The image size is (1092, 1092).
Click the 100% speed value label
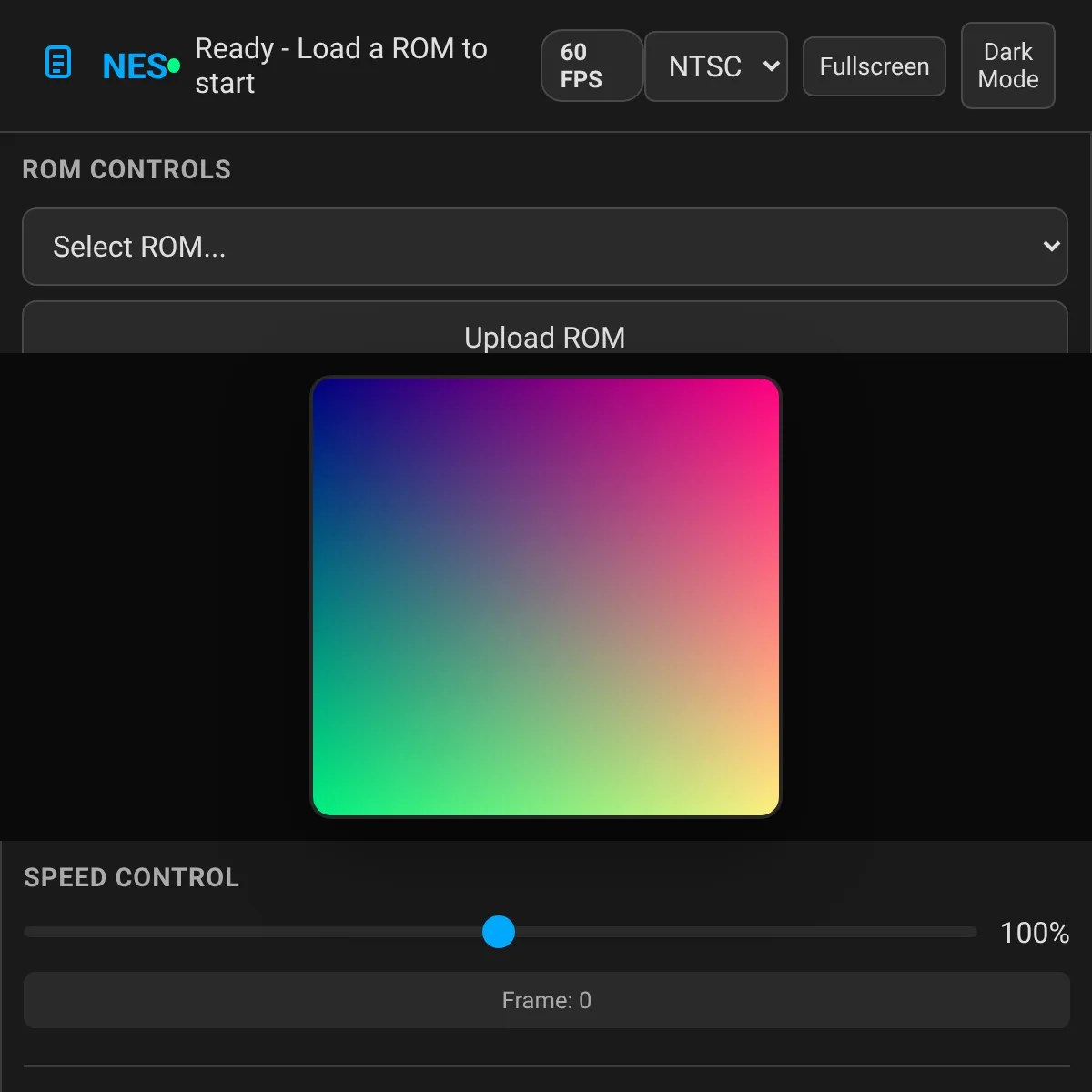point(1034,933)
